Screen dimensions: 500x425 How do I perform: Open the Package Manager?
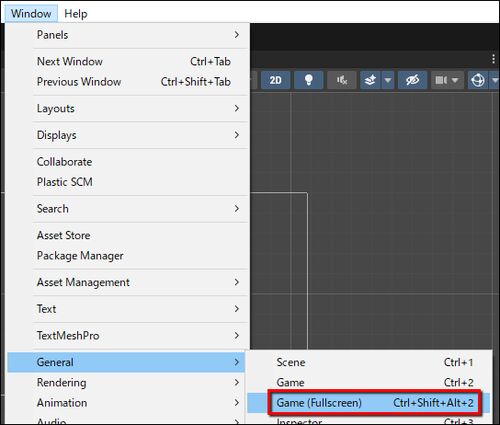(x=128, y=256)
